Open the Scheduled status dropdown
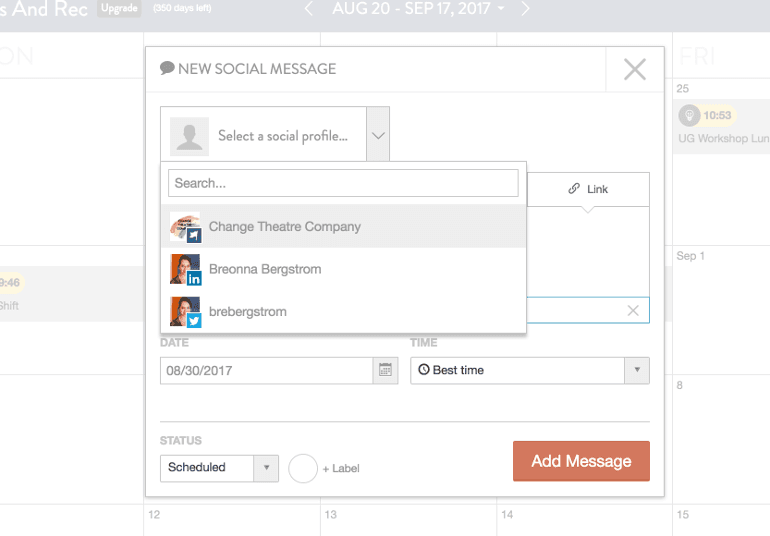 point(219,467)
